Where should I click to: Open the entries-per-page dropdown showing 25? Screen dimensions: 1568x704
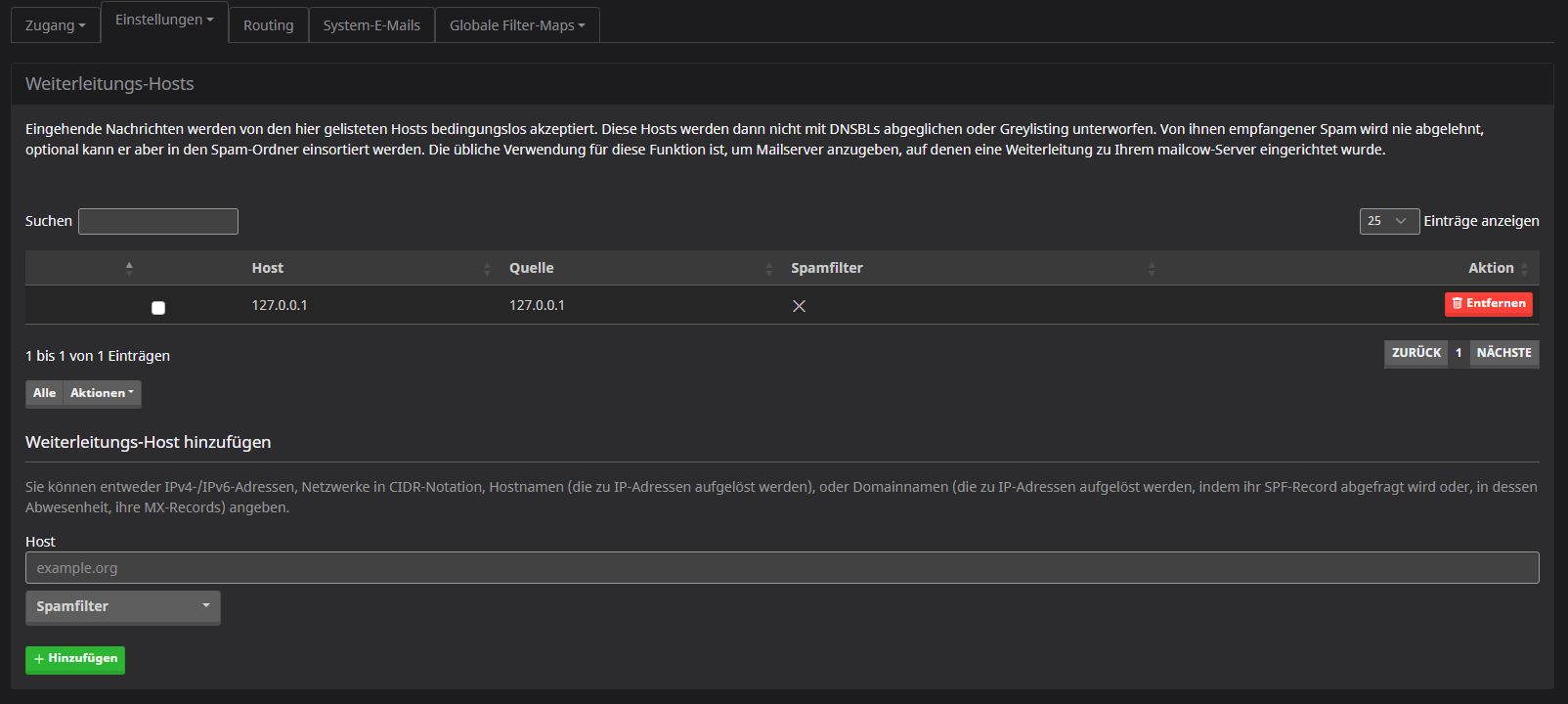pos(1388,221)
